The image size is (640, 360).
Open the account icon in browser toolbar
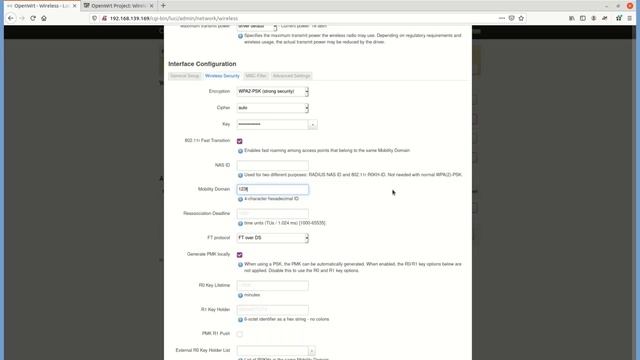point(593,18)
